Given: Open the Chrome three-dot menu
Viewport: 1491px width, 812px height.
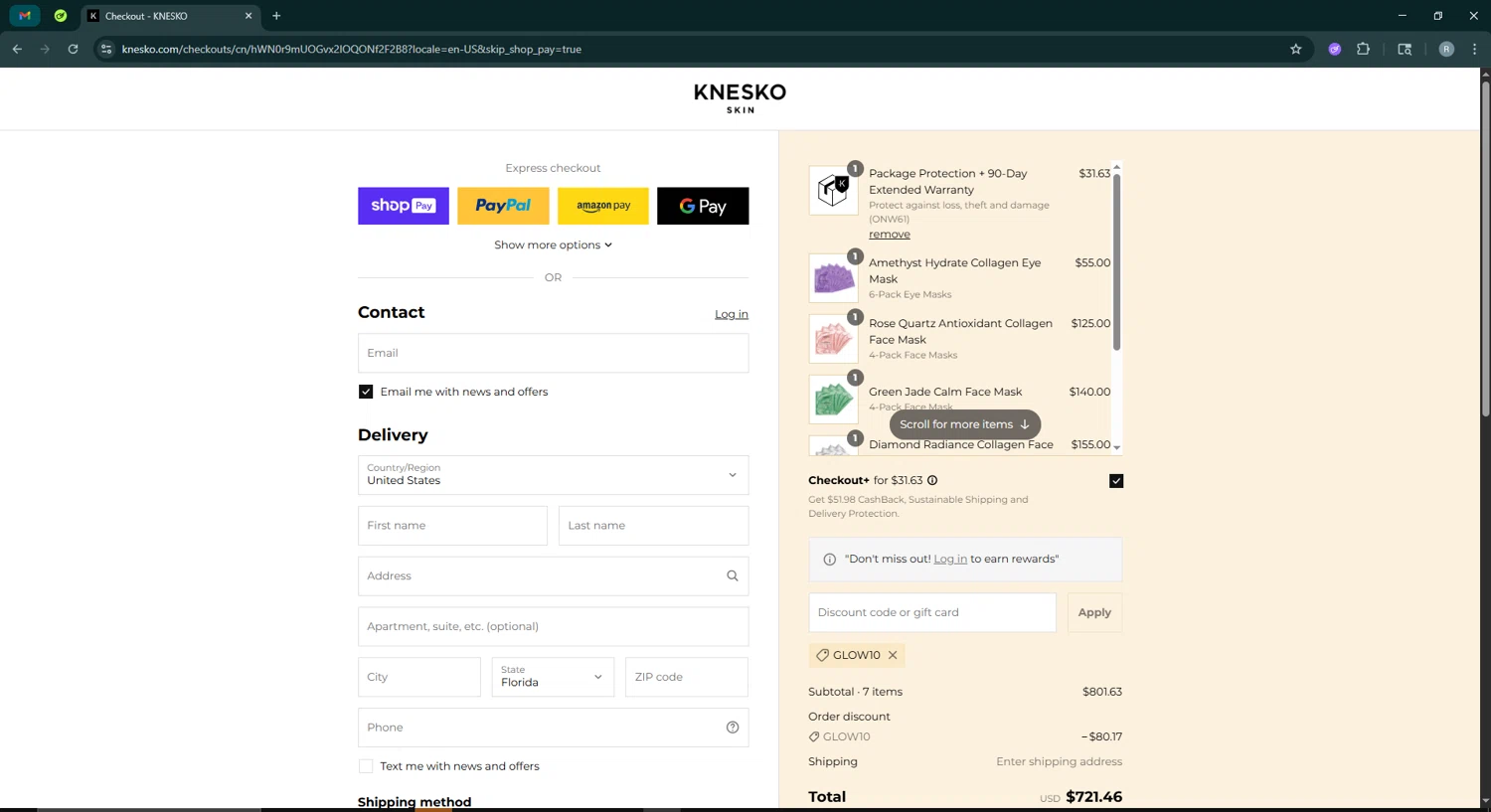Looking at the screenshot, I should (x=1474, y=49).
